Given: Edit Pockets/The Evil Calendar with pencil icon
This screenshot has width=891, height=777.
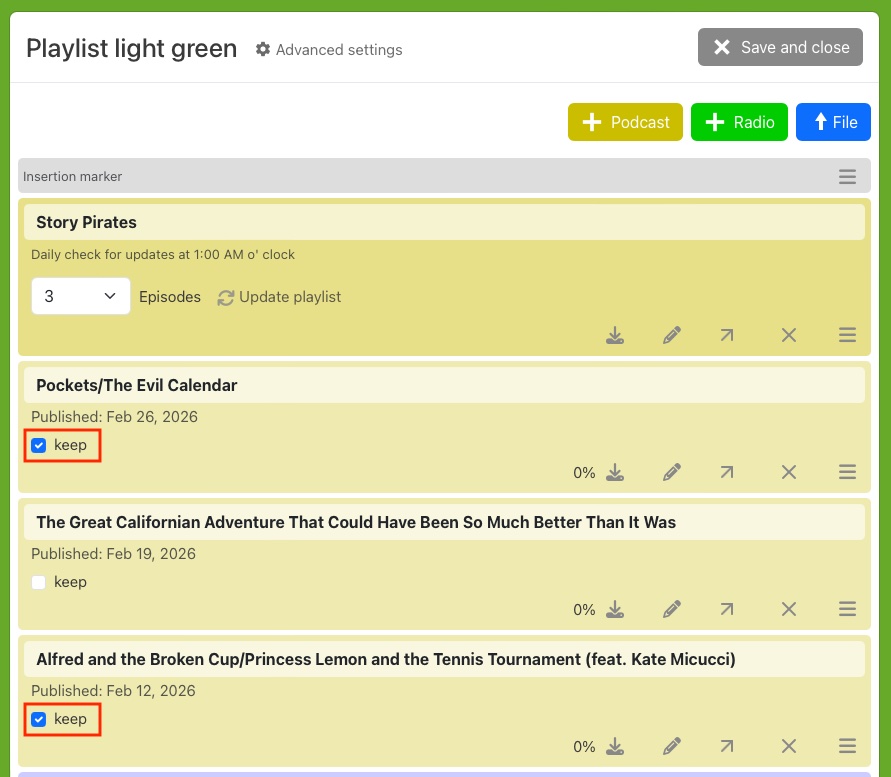Looking at the screenshot, I should [x=672, y=472].
